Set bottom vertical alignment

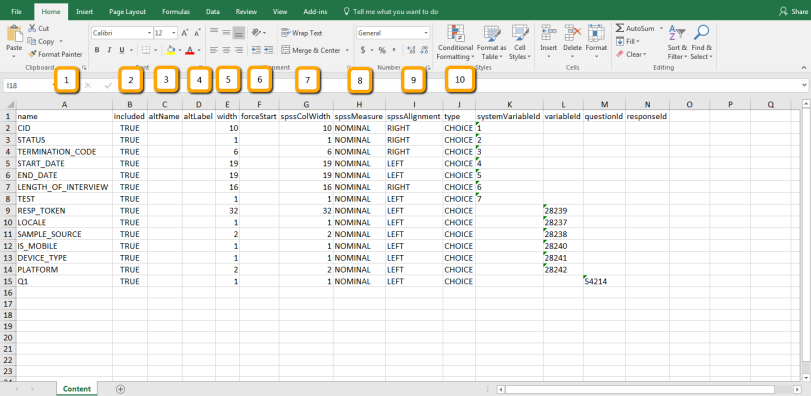click(238, 33)
